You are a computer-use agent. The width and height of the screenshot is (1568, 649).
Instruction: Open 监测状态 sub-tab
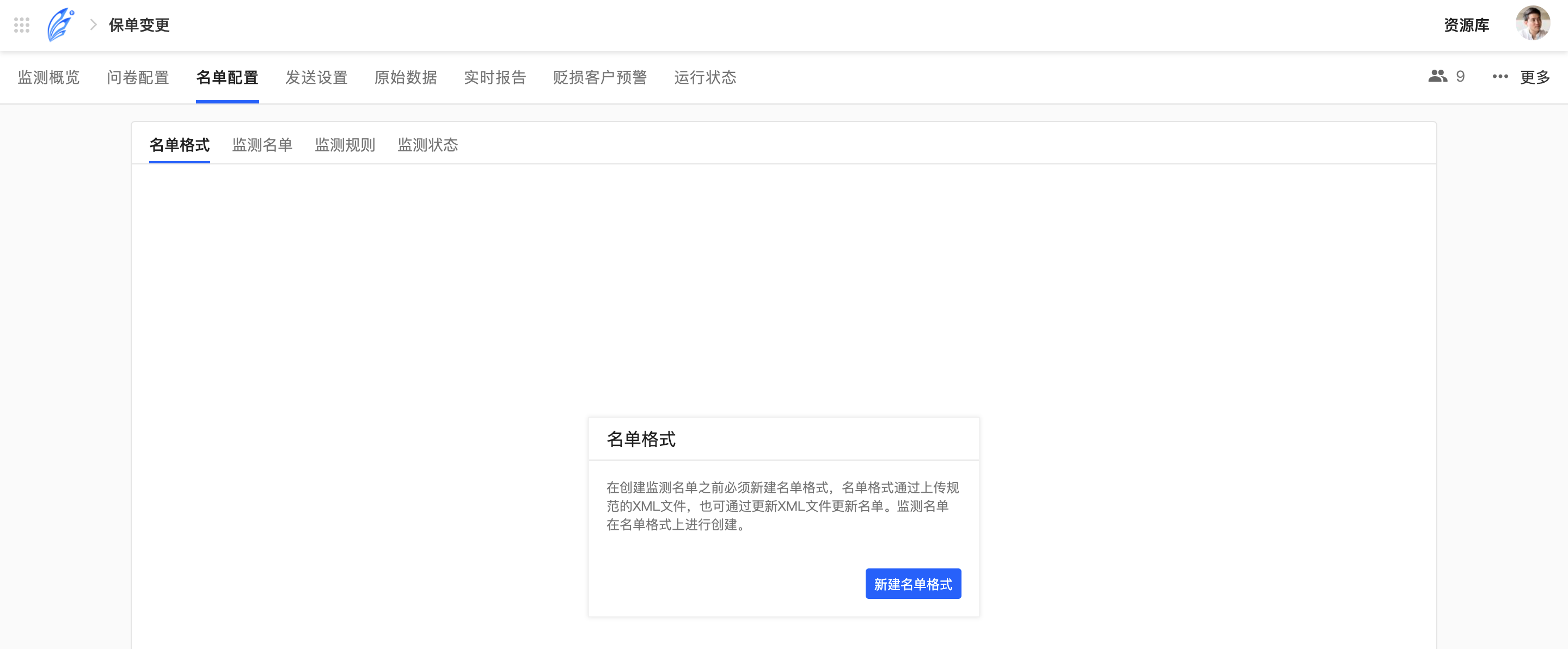coord(428,145)
